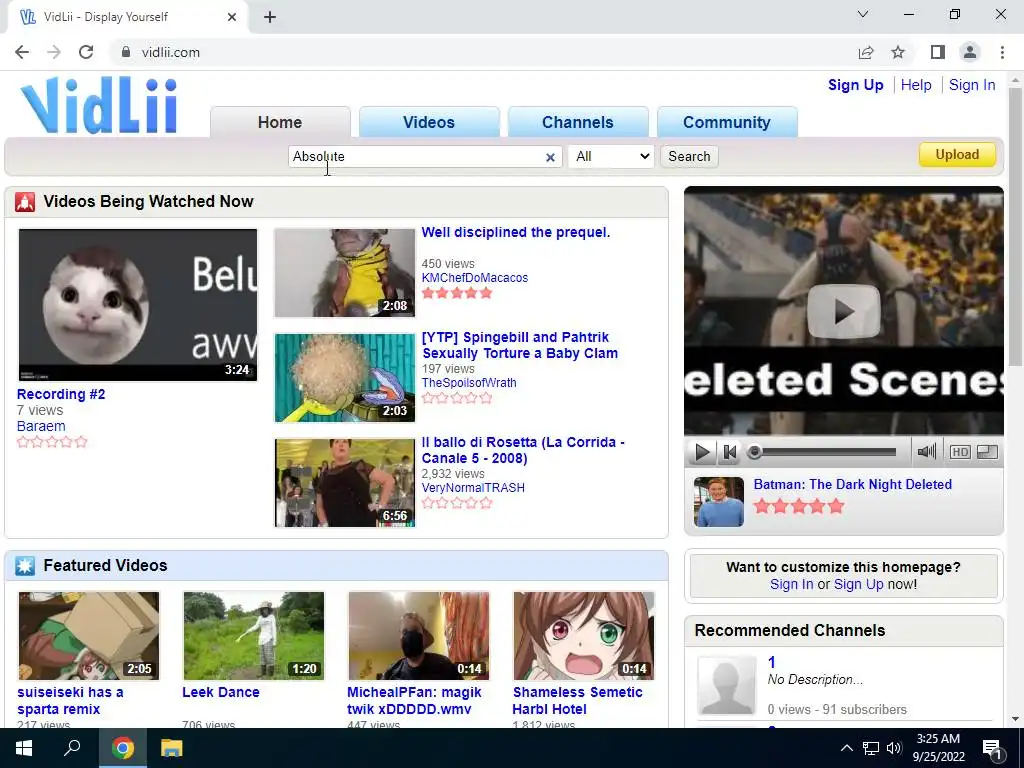Click the site lock icon in address bar
Screen dimensions: 1024x768
coord(126,52)
